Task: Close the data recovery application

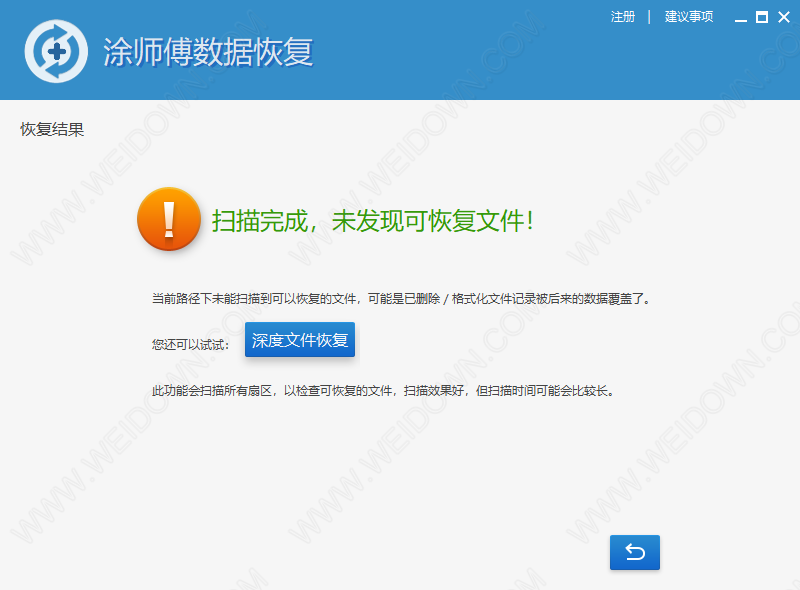Action: pos(783,17)
